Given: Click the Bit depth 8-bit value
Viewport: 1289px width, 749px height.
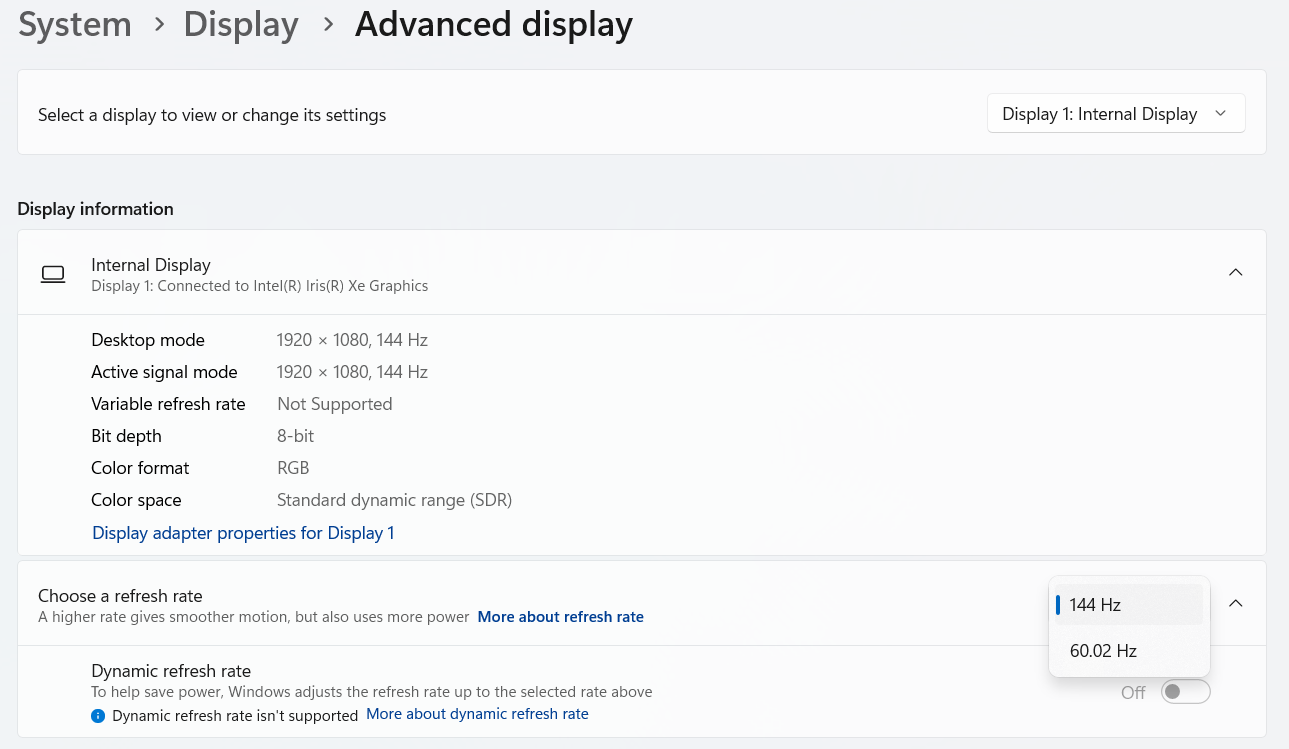Looking at the screenshot, I should [295, 436].
